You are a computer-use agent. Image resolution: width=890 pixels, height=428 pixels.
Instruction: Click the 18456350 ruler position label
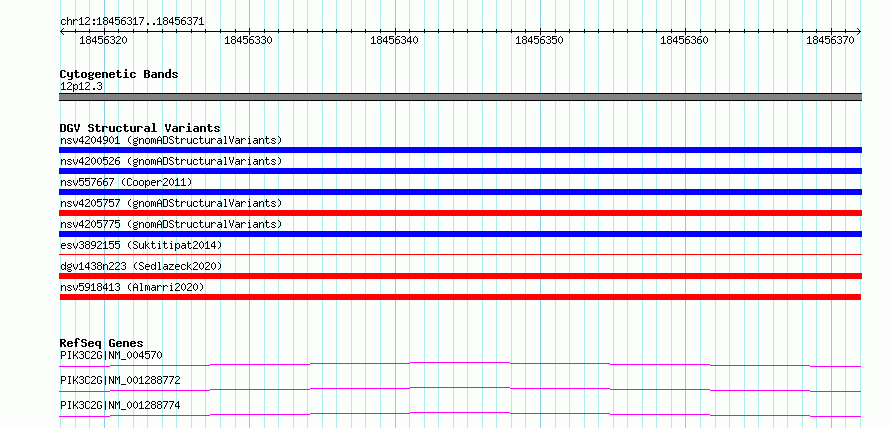(539, 40)
